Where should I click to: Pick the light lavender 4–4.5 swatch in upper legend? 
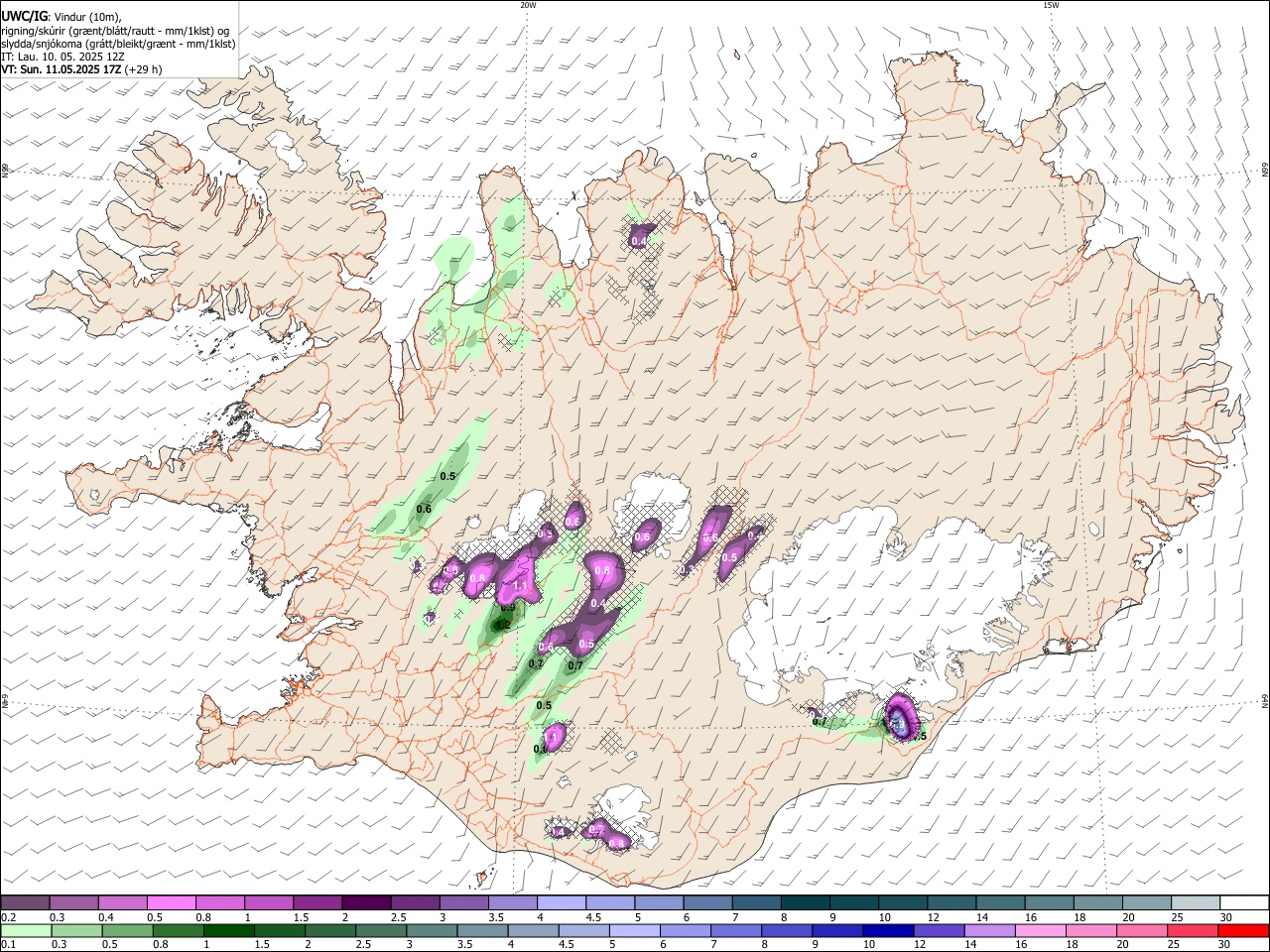coord(560,902)
